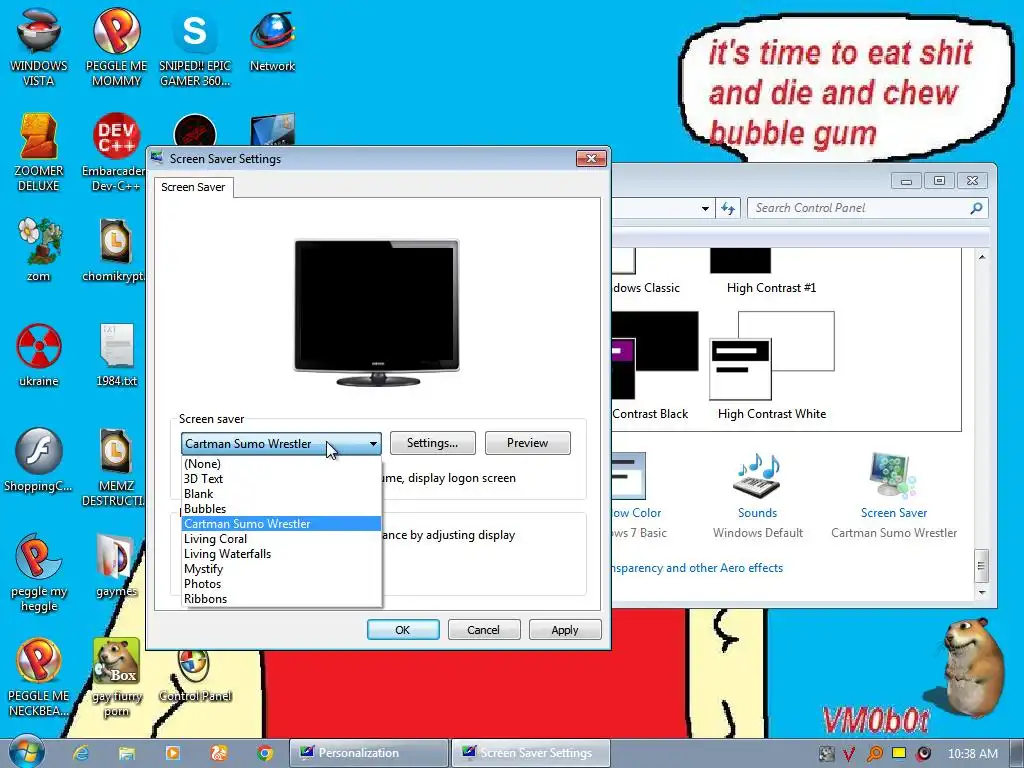This screenshot has height=768, width=1024.
Task: Refresh the Control Panel address bar
Action: [x=728, y=208]
